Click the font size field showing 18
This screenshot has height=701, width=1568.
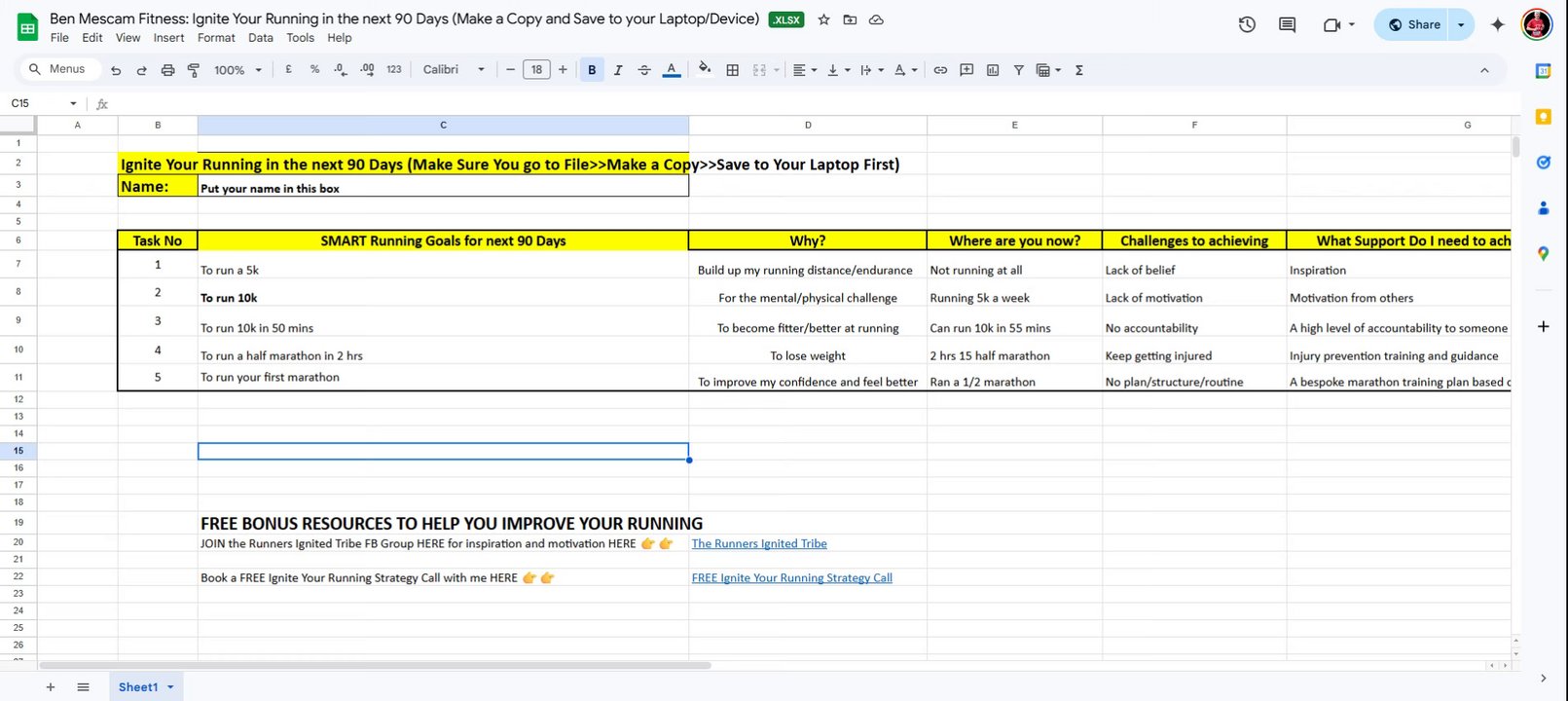pyautogui.click(x=536, y=70)
